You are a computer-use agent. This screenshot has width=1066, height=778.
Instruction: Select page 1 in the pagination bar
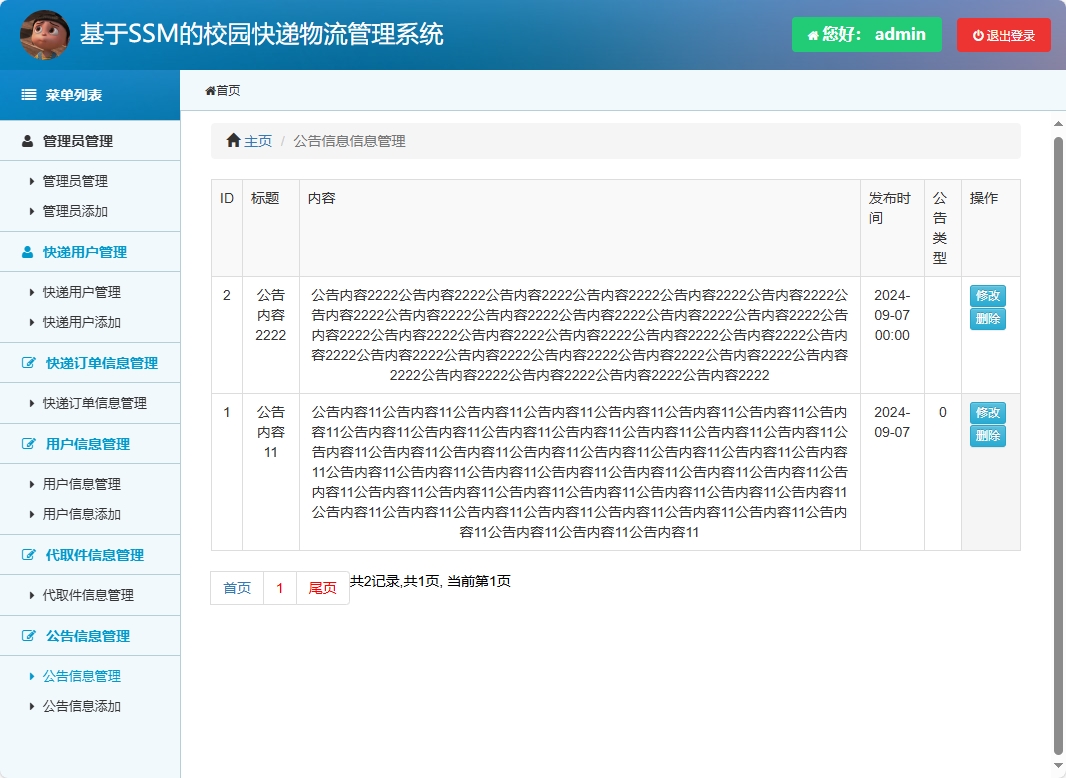click(279, 588)
